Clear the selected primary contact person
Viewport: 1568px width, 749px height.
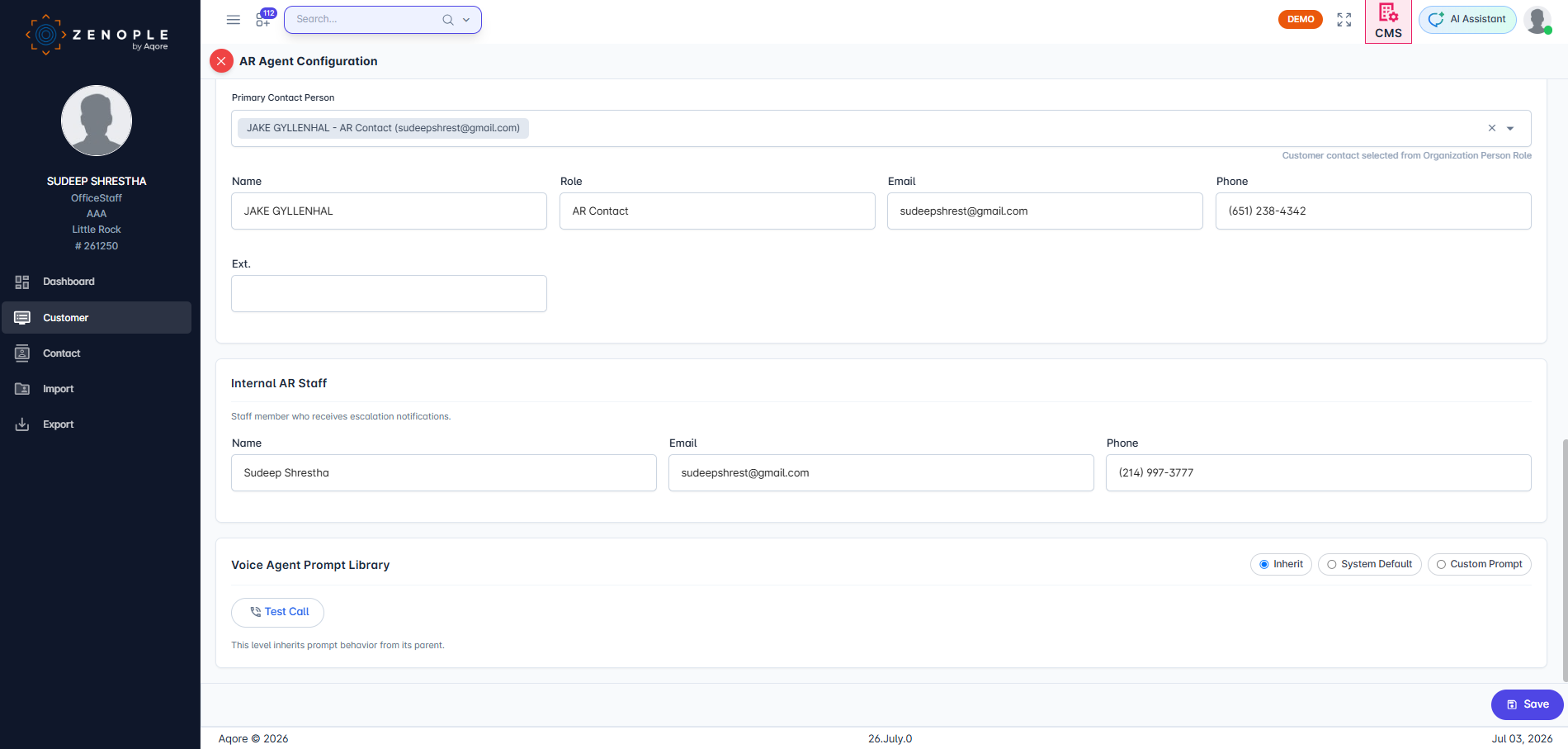tap(1491, 128)
